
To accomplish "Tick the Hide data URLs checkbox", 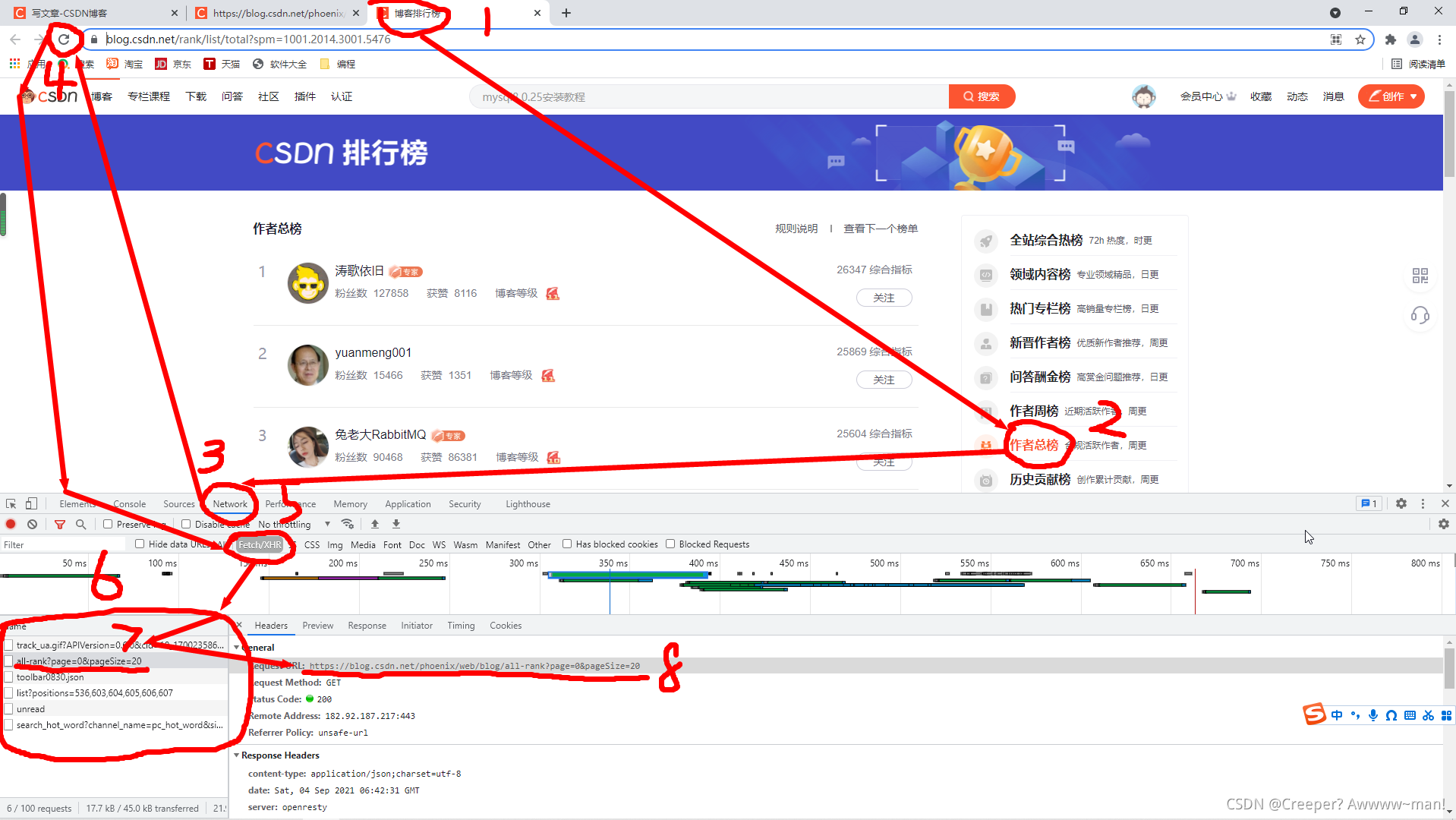I will 140,544.
